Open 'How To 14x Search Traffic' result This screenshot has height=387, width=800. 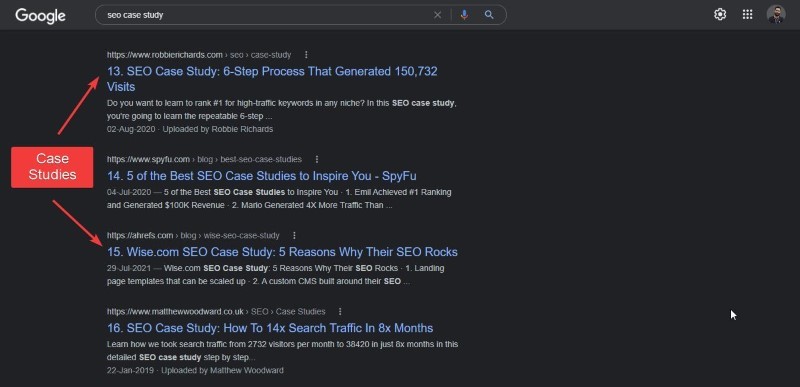point(270,328)
